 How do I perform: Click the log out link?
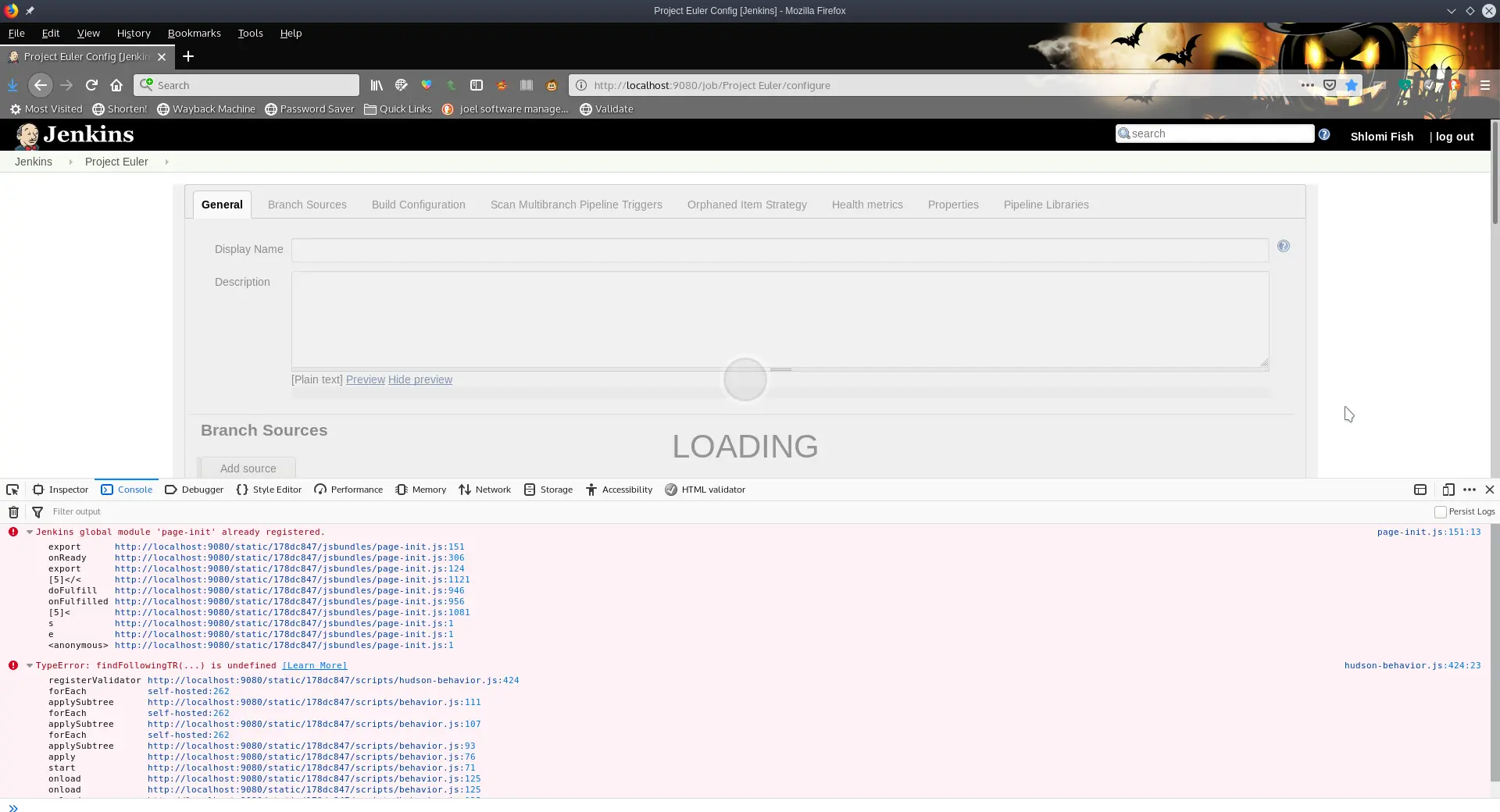[x=1455, y=137]
